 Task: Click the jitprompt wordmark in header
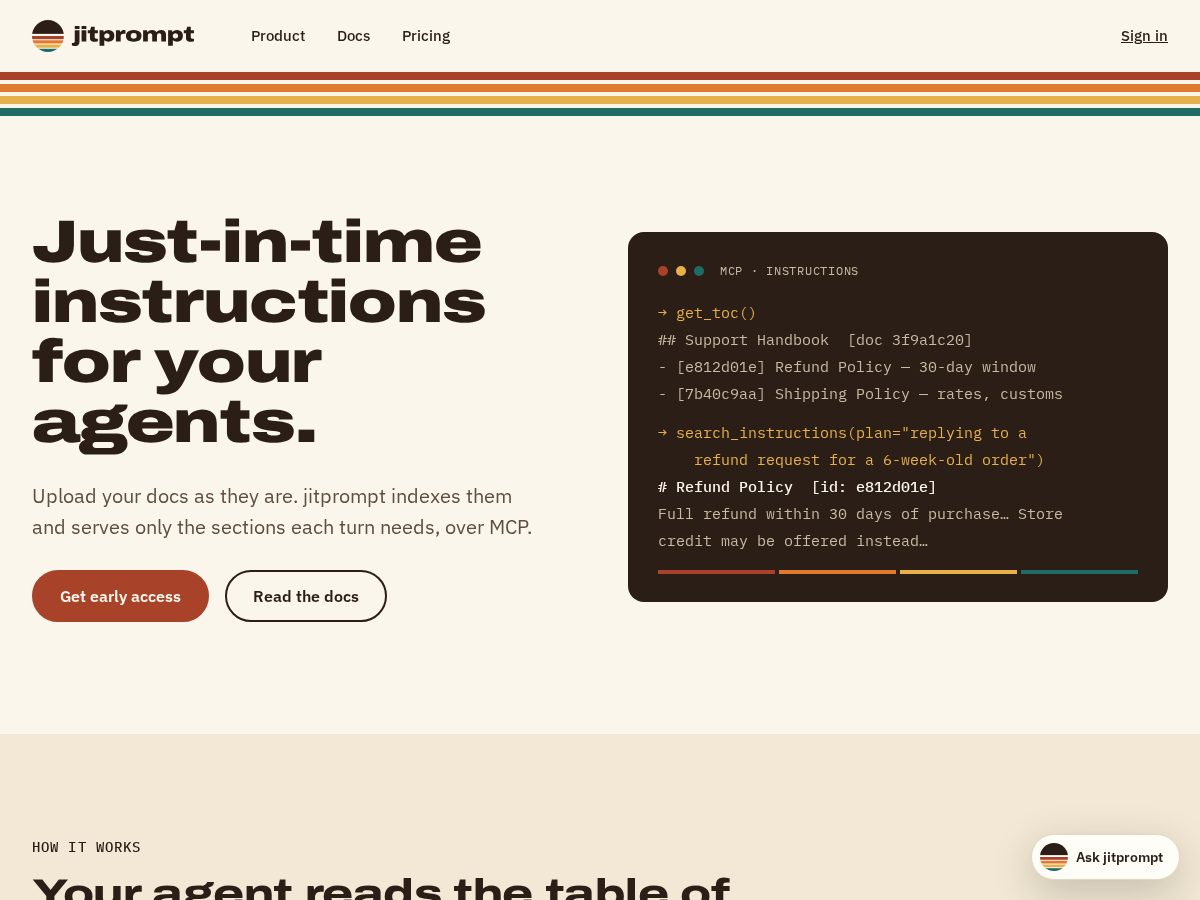tap(133, 35)
